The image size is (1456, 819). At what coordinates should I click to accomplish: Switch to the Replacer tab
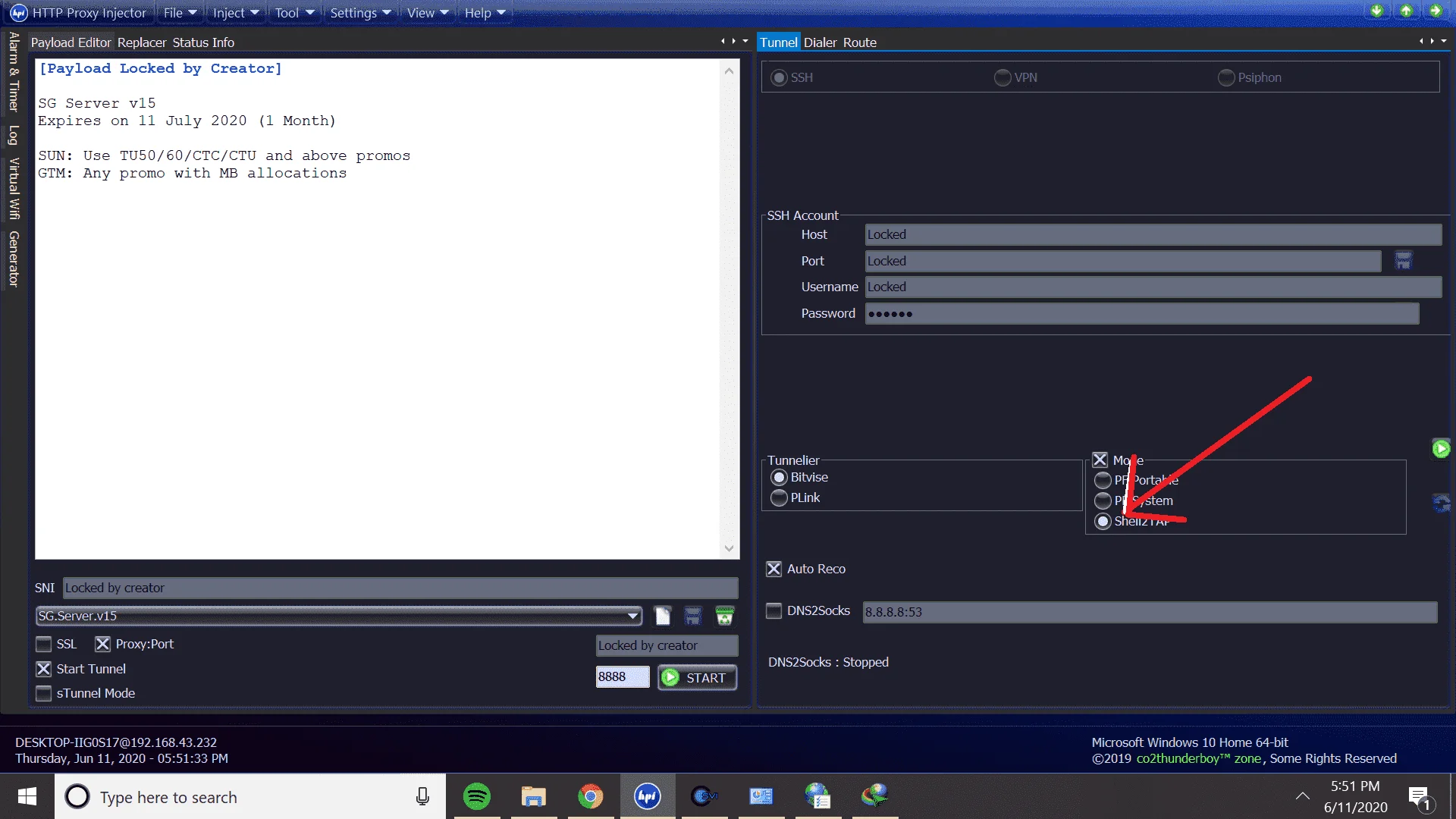[142, 42]
